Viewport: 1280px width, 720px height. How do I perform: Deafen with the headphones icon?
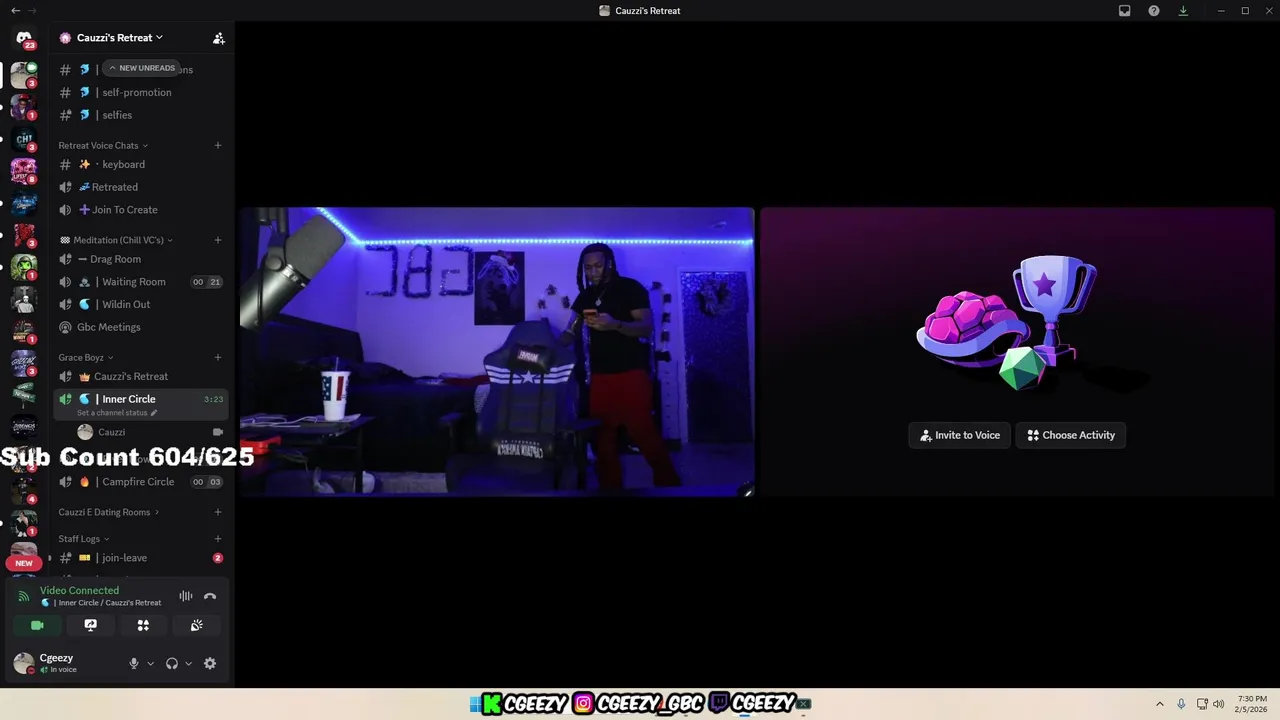coord(172,663)
